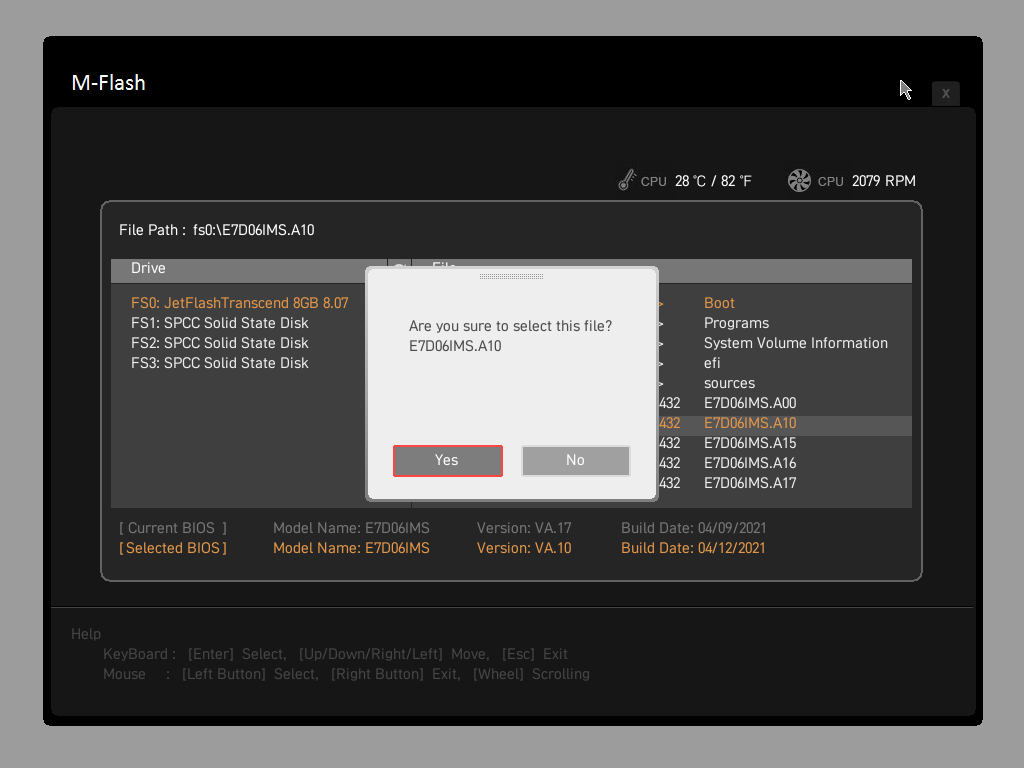The width and height of the screenshot is (1024, 768).
Task: Confirm file selection with Yes button
Action: tap(447, 460)
